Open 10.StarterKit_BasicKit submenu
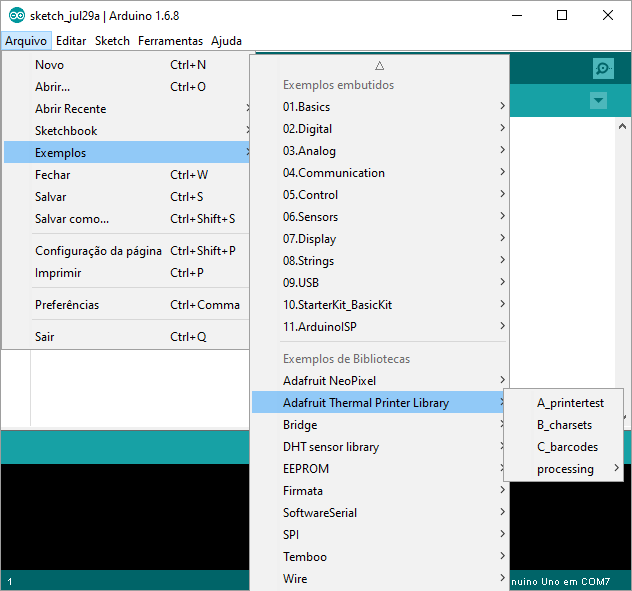This screenshot has width=632, height=591. coord(380,304)
